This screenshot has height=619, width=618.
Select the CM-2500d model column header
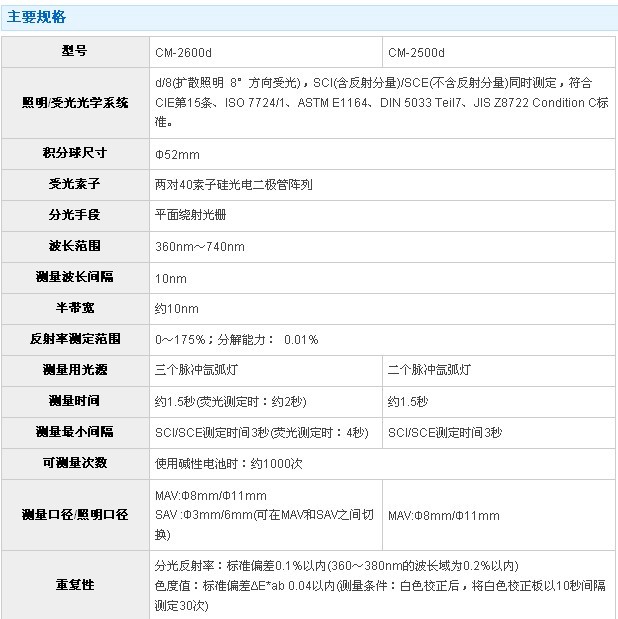click(x=416, y=52)
